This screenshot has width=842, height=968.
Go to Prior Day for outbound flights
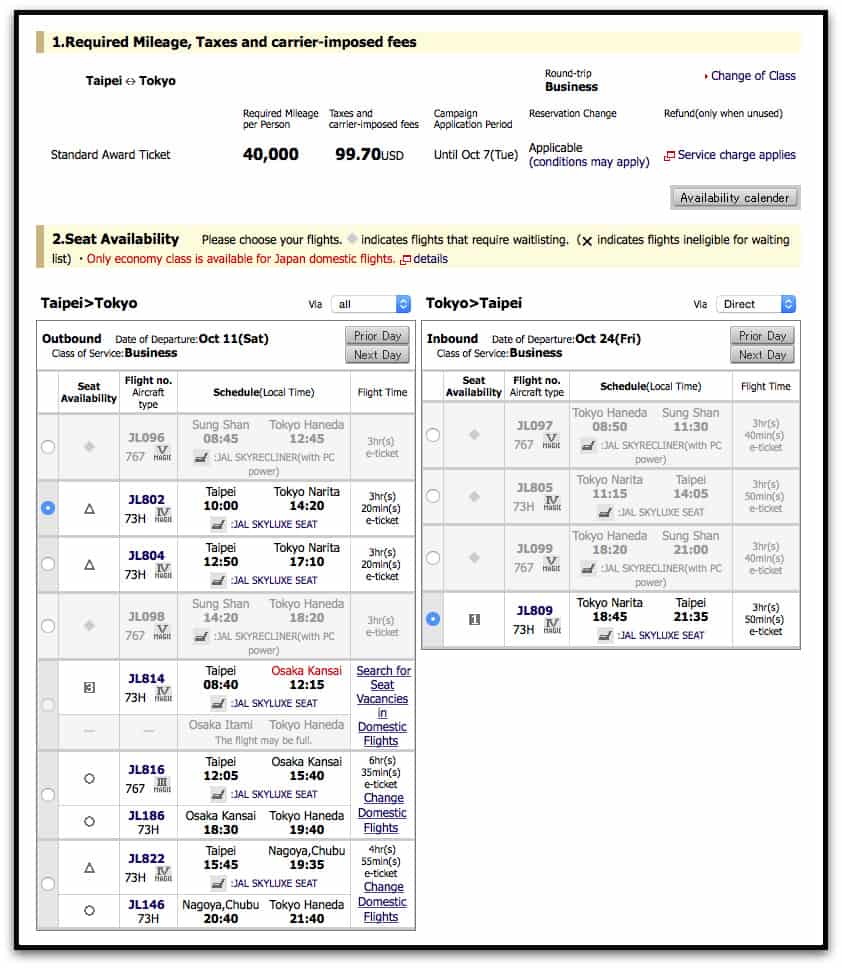coord(377,336)
